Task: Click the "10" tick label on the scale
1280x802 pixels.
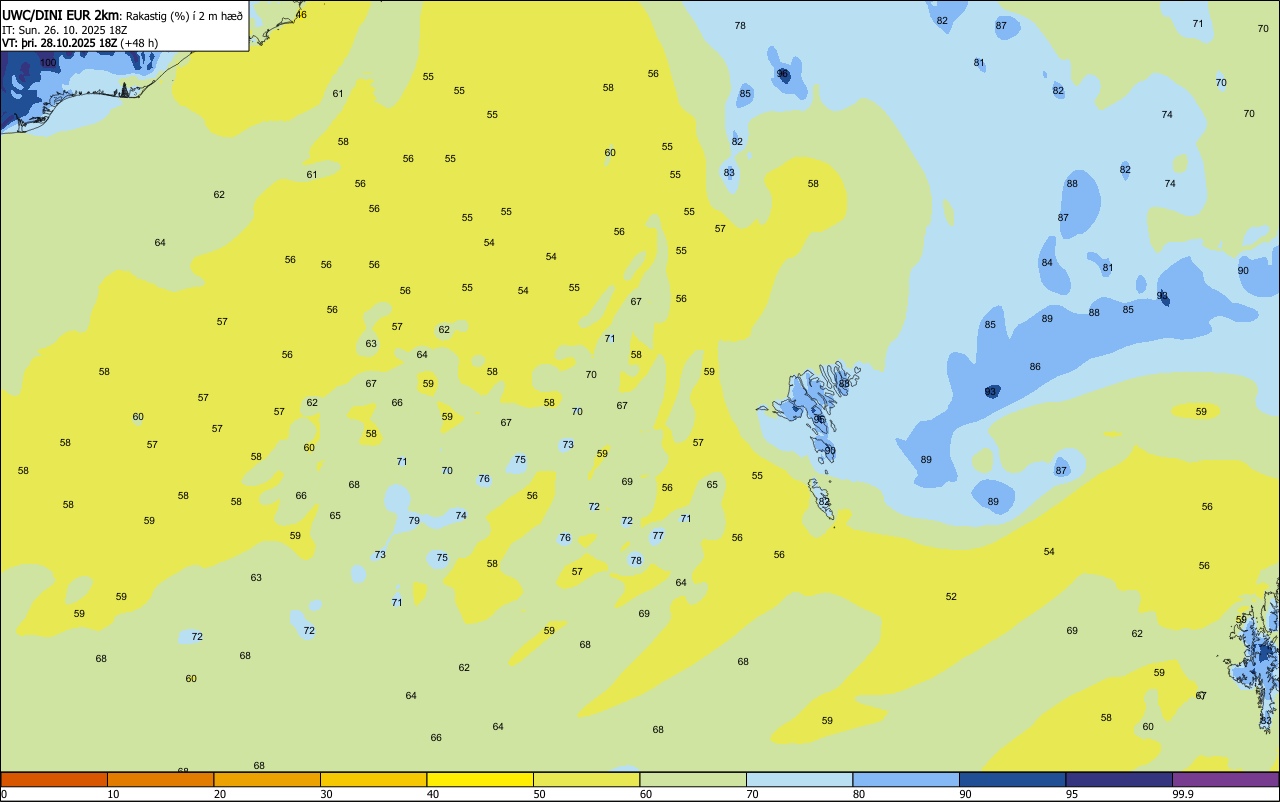Action: coord(113,794)
